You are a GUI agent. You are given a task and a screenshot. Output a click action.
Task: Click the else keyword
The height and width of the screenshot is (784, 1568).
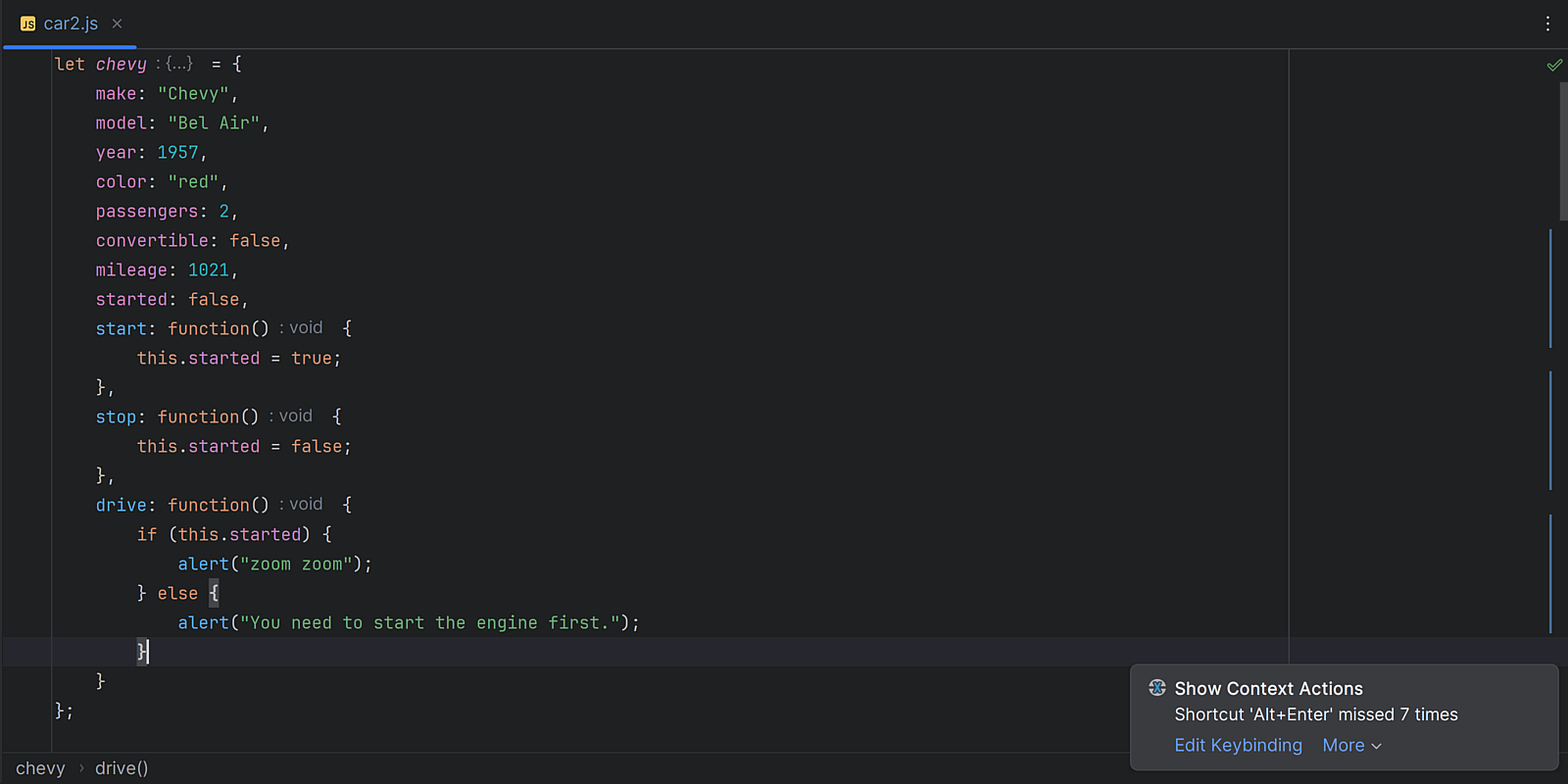tap(177, 593)
